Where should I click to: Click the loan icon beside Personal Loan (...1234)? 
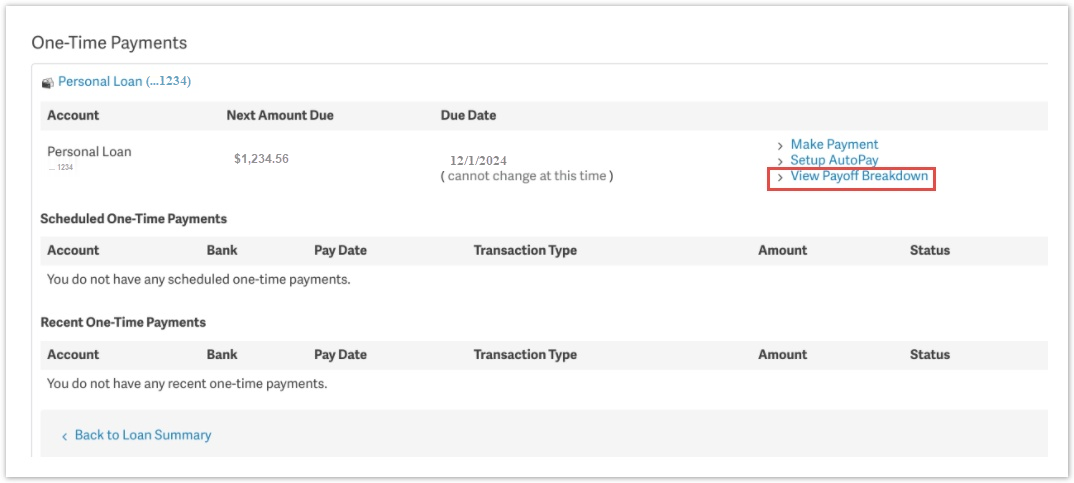[x=47, y=83]
